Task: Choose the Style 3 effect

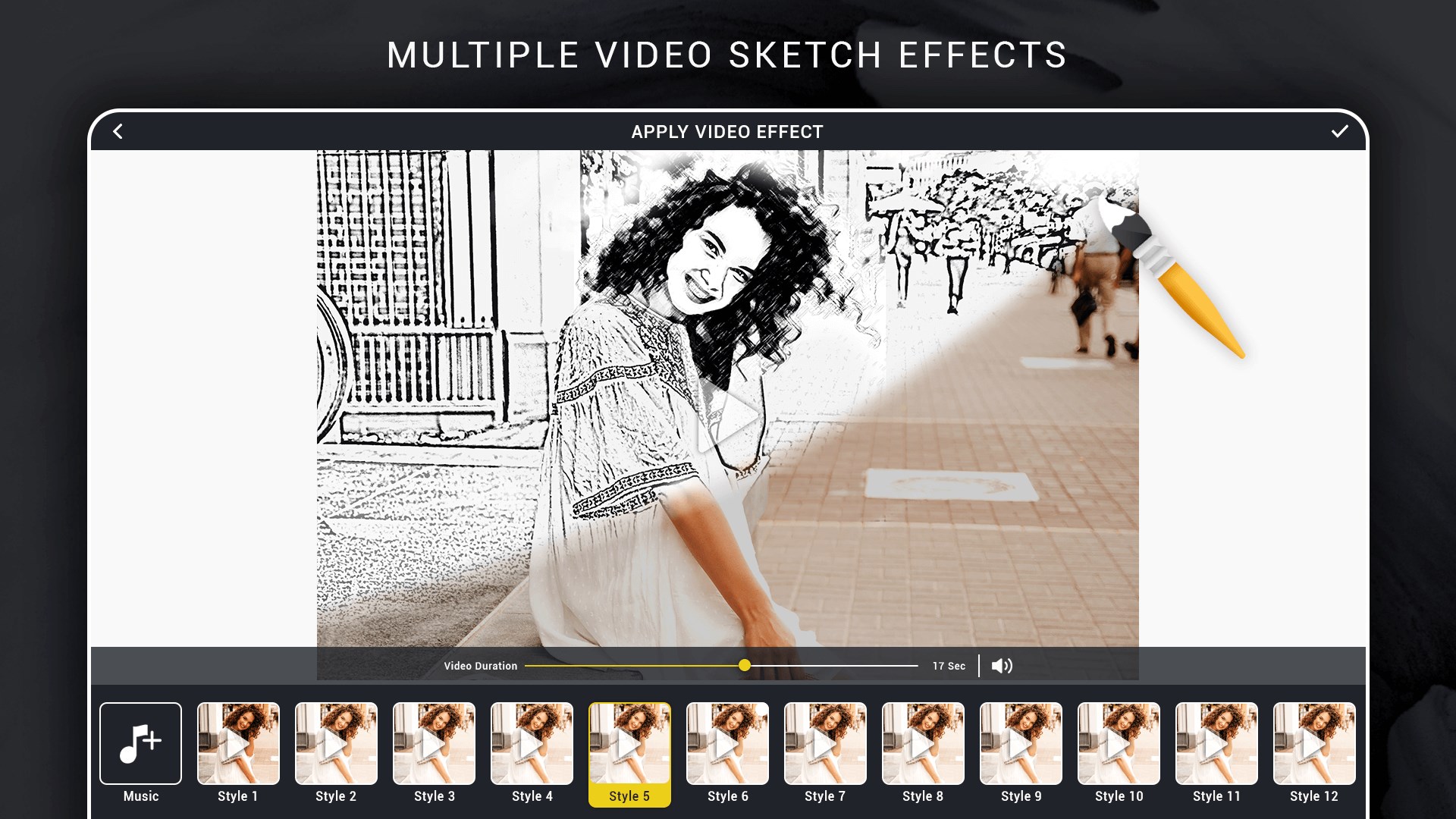Action: (434, 743)
